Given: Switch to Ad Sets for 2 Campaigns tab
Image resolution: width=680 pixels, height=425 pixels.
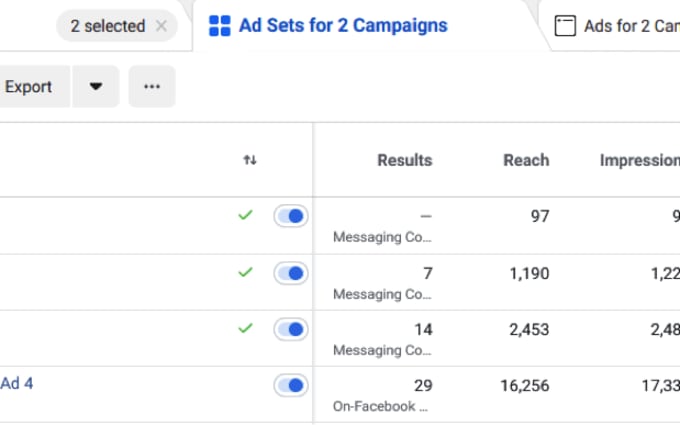Looking at the screenshot, I should (x=343, y=26).
